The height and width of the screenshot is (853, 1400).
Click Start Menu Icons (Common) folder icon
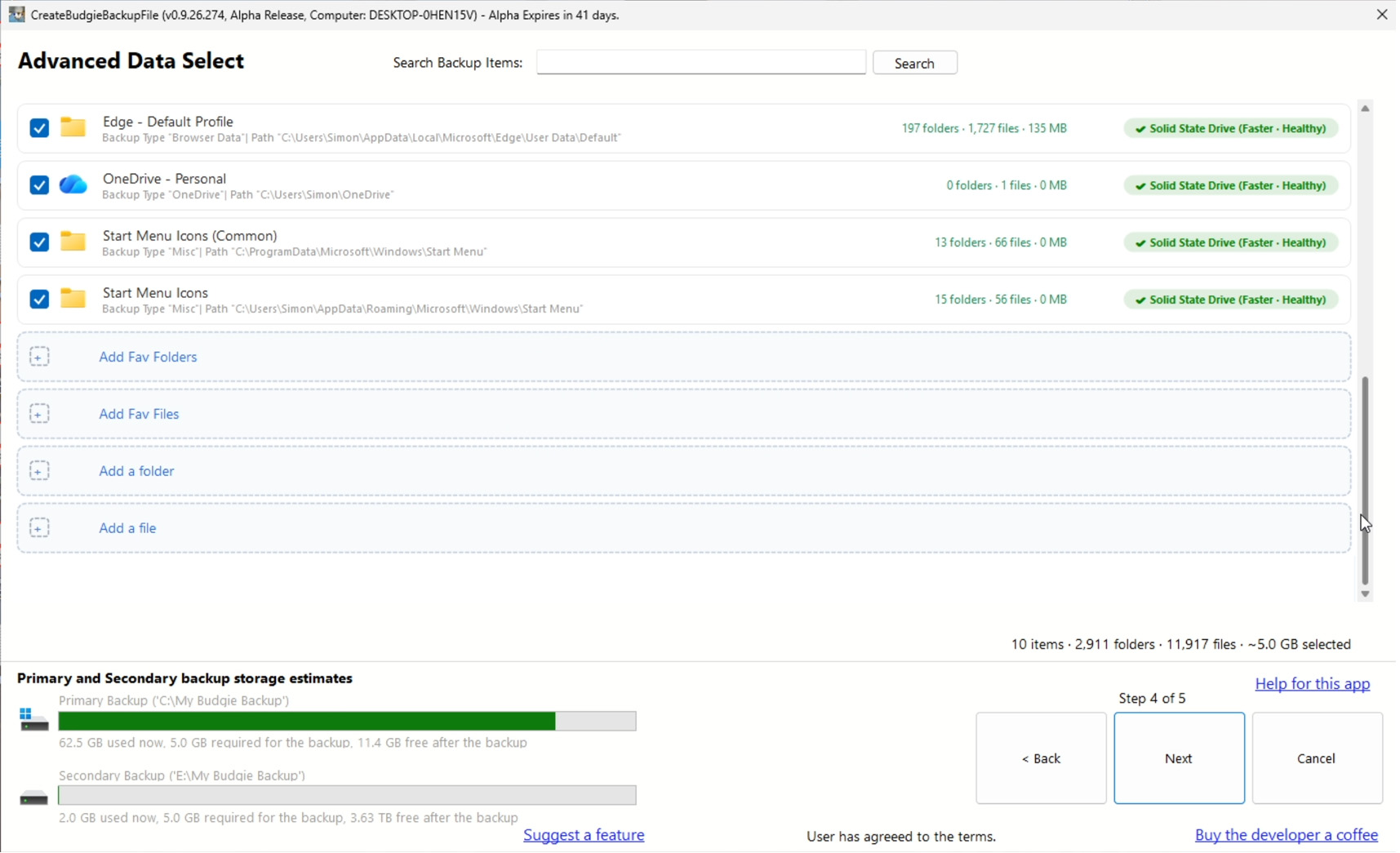[x=73, y=242]
